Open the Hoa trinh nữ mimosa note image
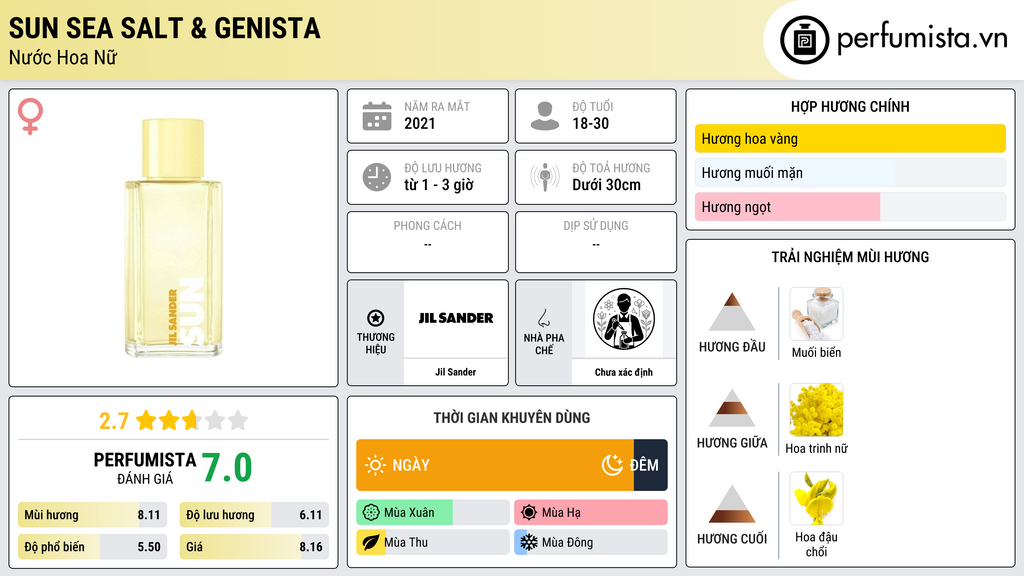The image size is (1024, 576). pos(816,409)
